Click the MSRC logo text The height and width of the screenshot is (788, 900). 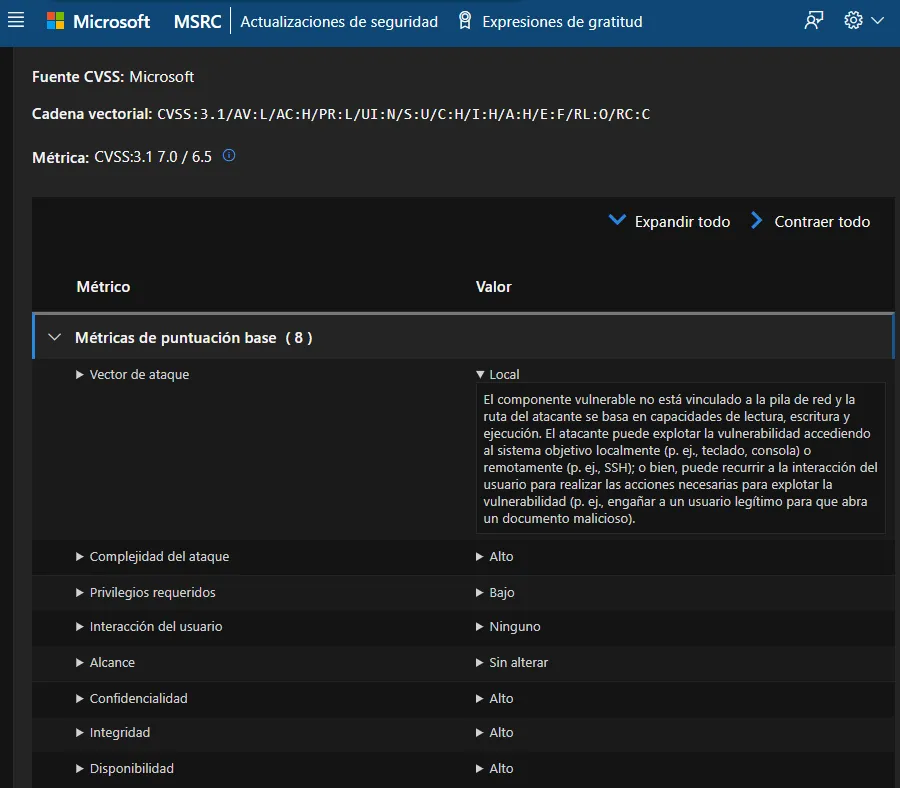pos(196,20)
